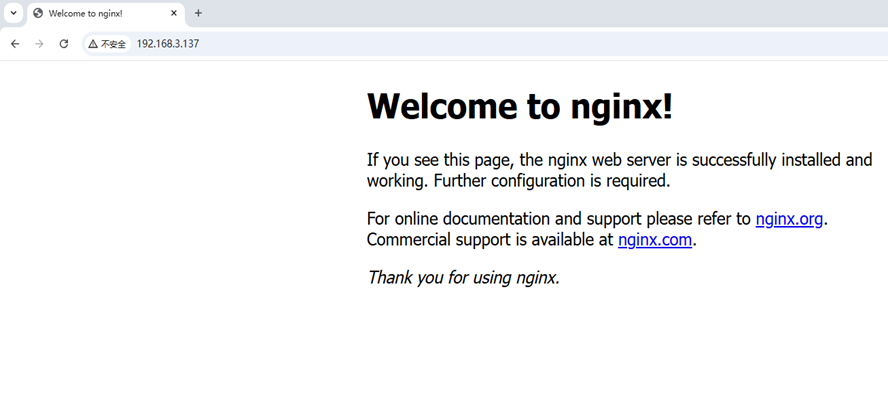
Task: Close the 'Welcome to nginx!' tab
Action: pyautogui.click(x=174, y=13)
